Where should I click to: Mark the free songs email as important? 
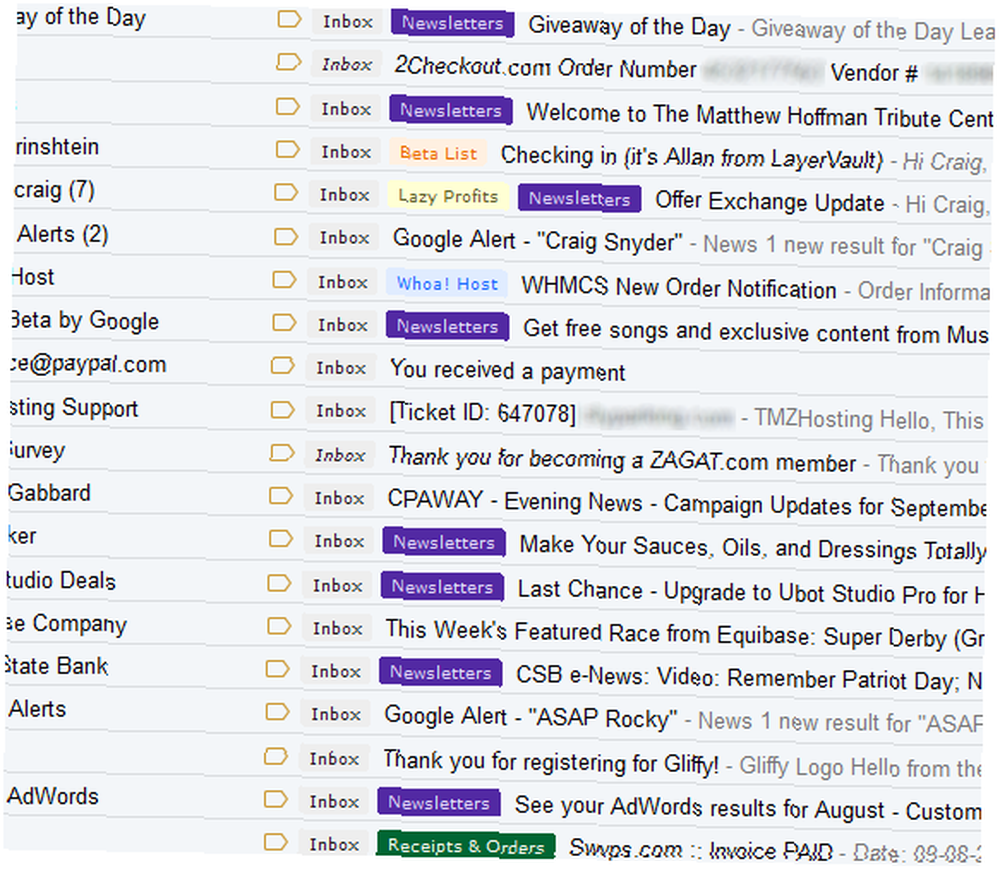(284, 322)
